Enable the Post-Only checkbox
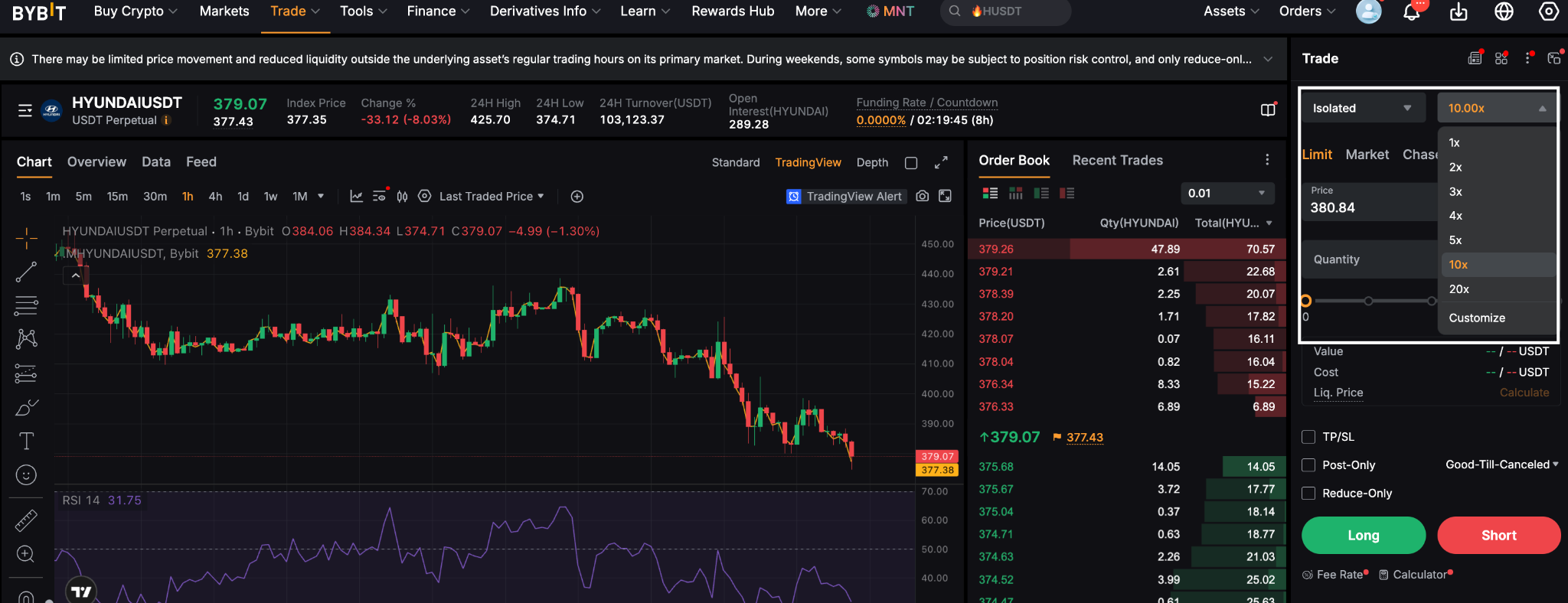The width and height of the screenshot is (1568, 603). coord(1308,465)
